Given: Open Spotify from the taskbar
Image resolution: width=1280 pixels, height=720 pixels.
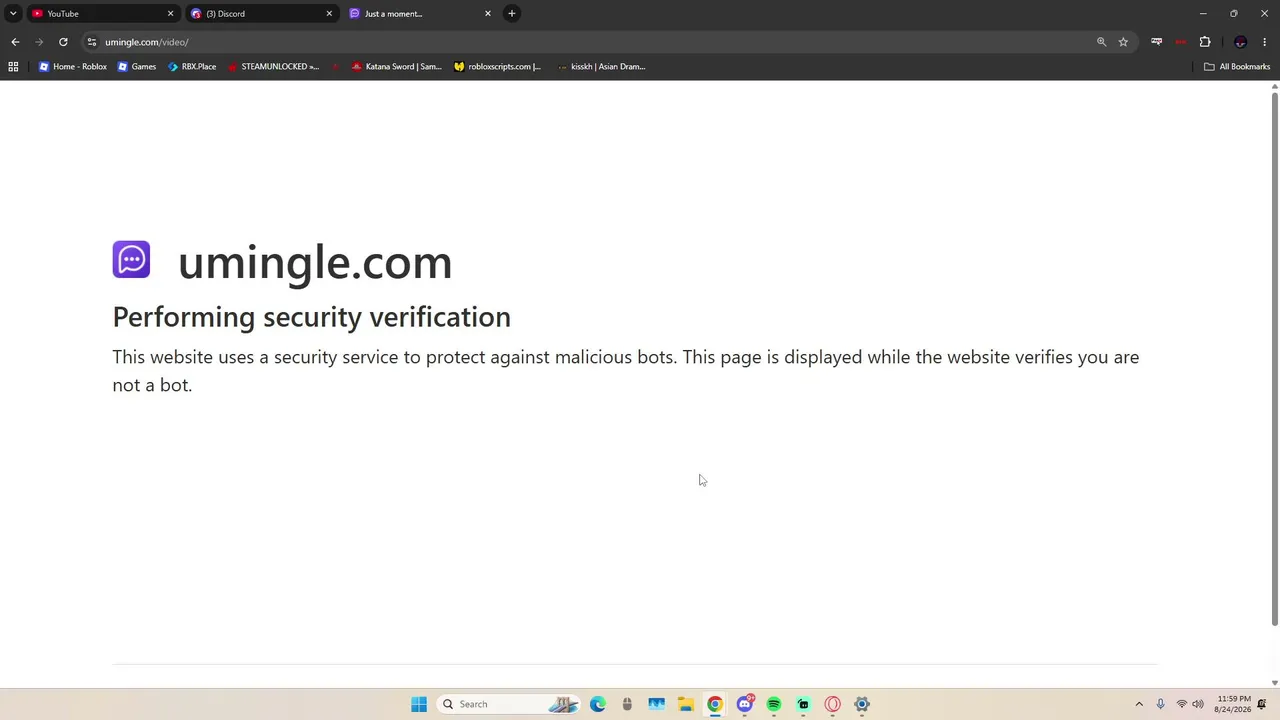Looking at the screenshot, I should pos(774,704).
